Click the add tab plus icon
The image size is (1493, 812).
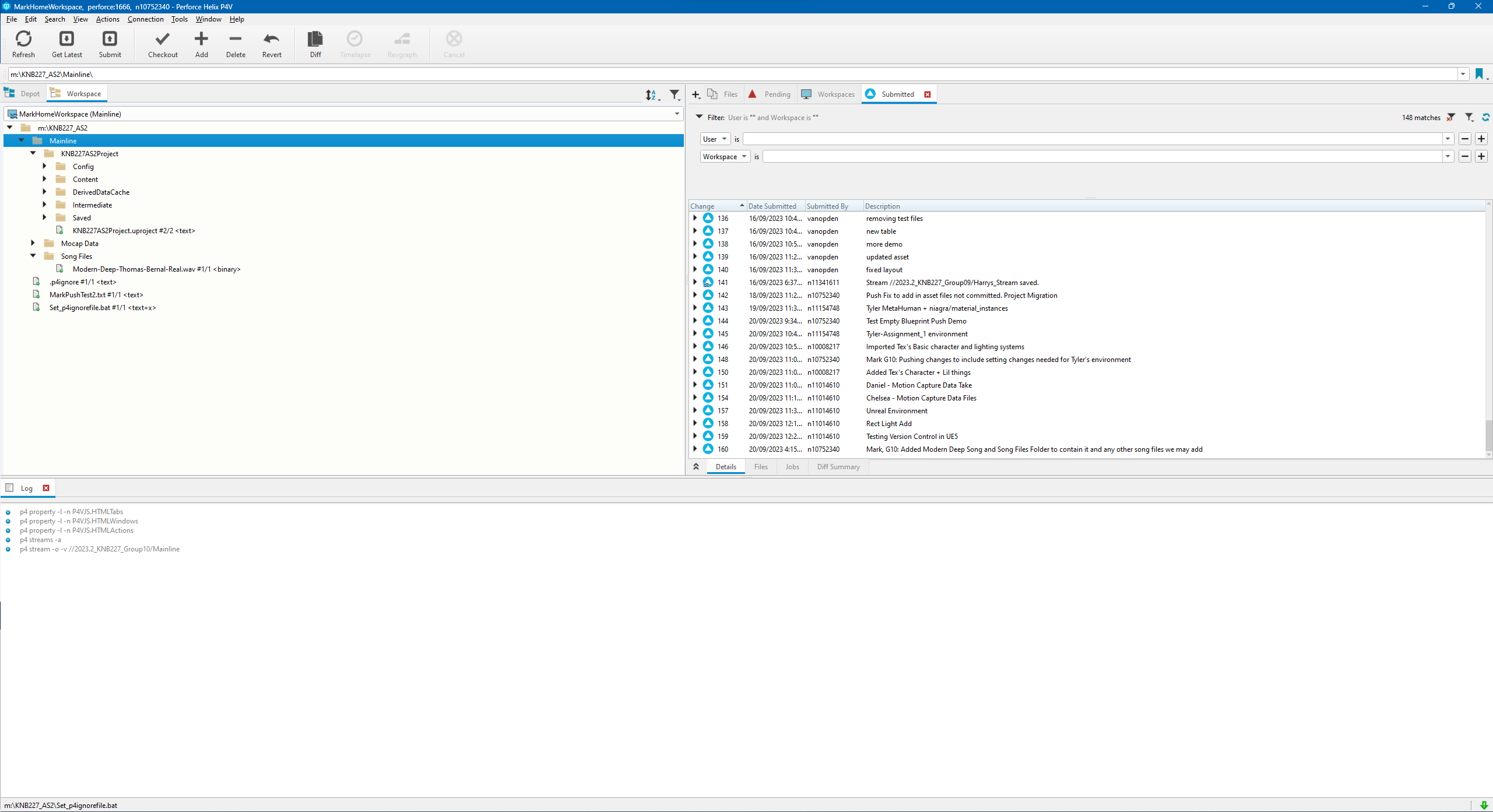[695, 94]
